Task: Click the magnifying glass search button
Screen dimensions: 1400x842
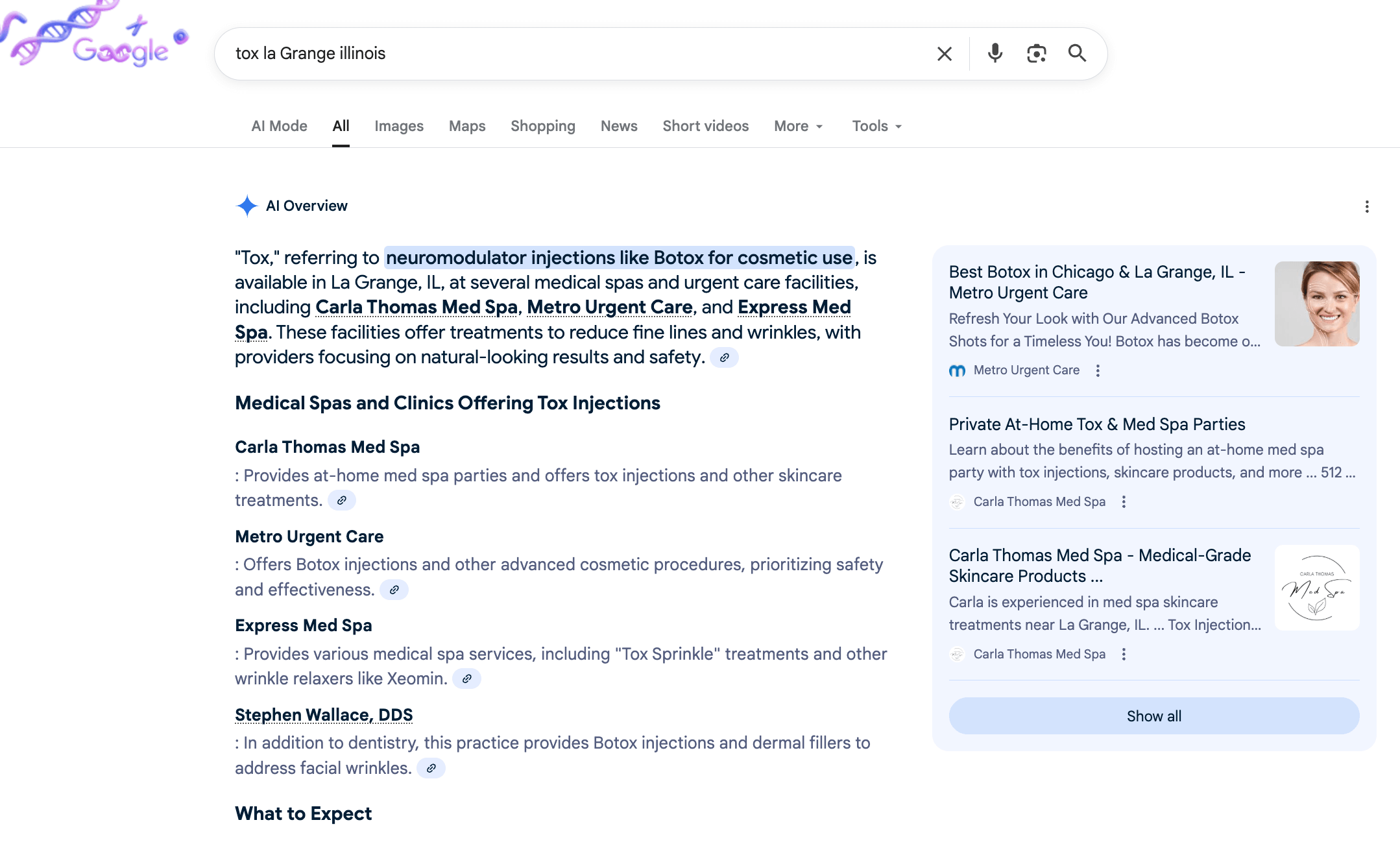Action: 1077,53
